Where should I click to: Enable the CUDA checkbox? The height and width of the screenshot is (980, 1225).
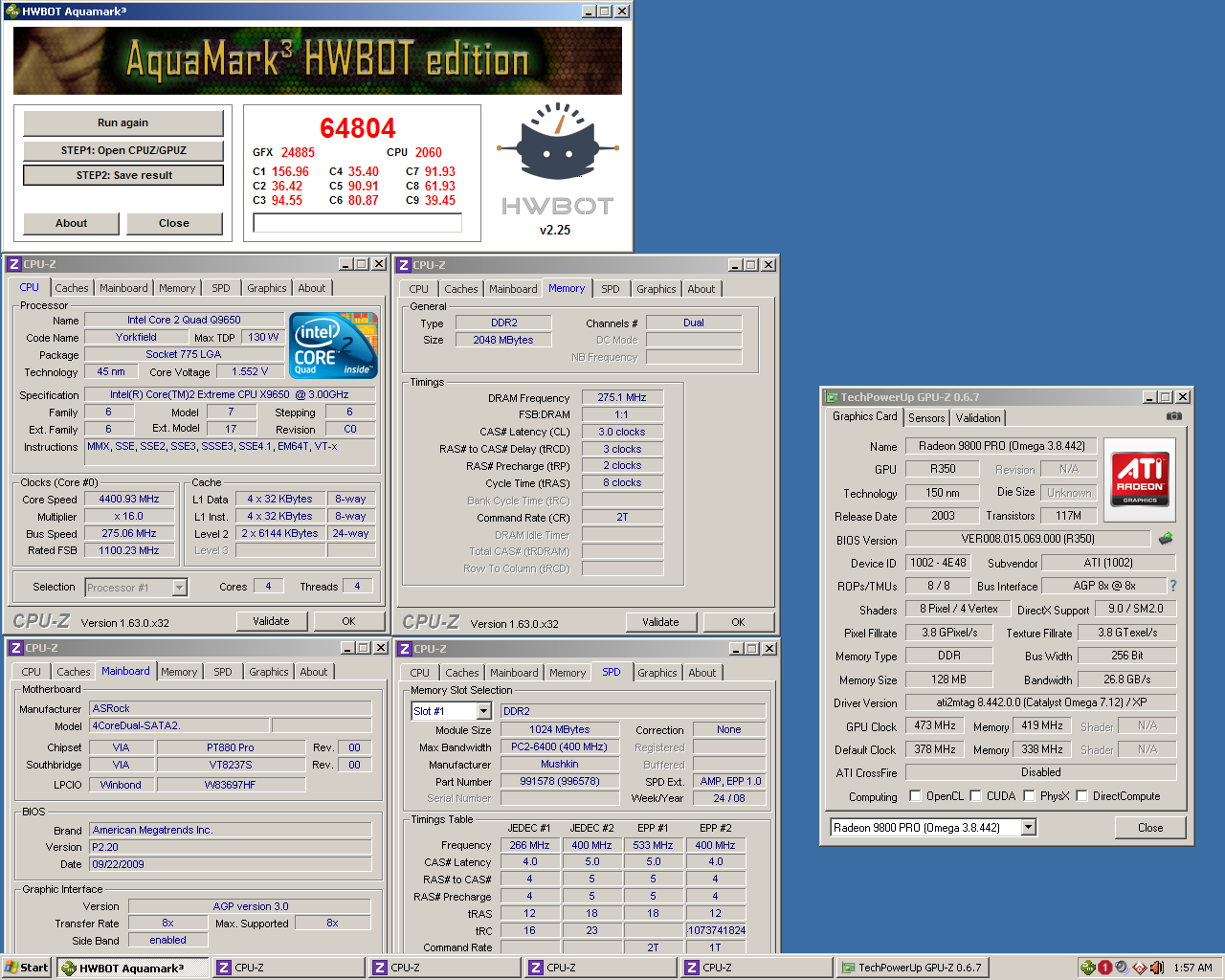[x=975, y=796]
